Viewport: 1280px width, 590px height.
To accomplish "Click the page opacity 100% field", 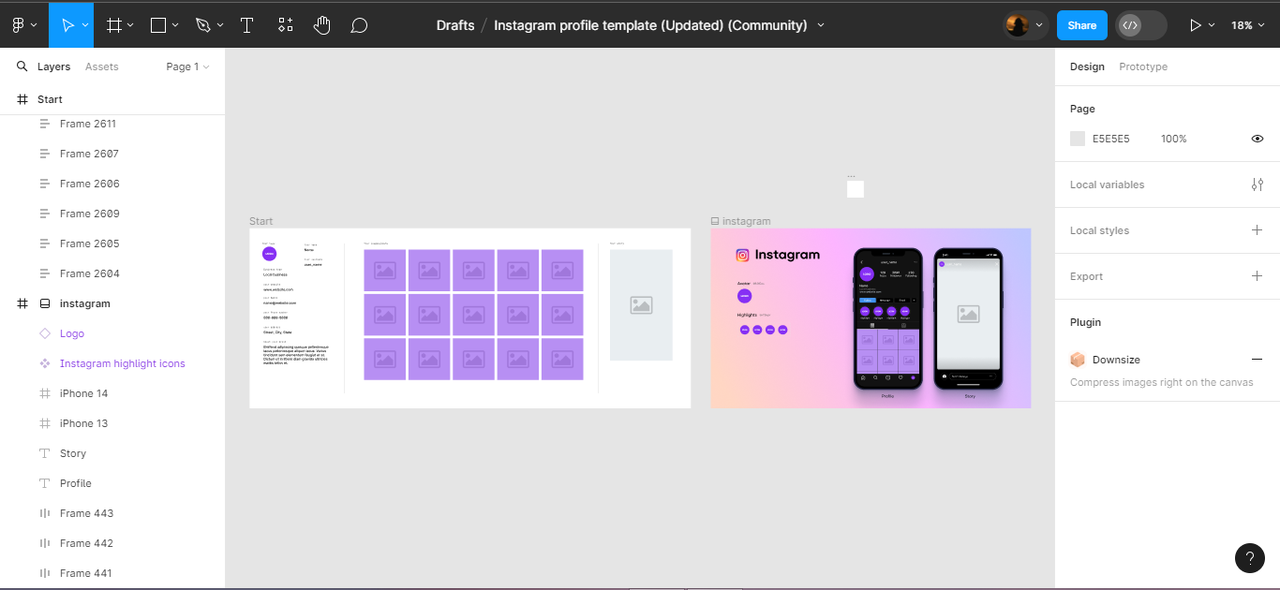I will 1174,139.
